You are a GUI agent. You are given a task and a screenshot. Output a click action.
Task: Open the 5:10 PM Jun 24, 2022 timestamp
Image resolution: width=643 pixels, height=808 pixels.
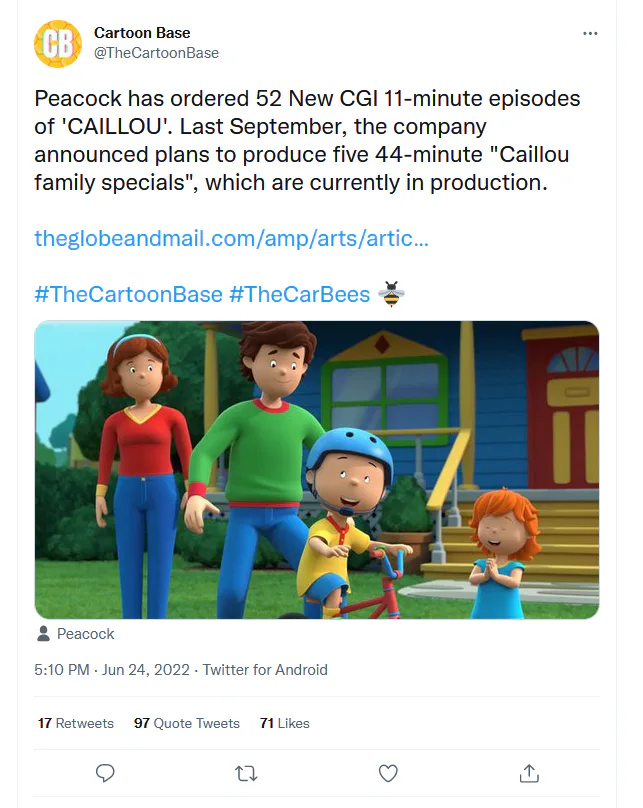pyautogui.click(x=112, y=670)
